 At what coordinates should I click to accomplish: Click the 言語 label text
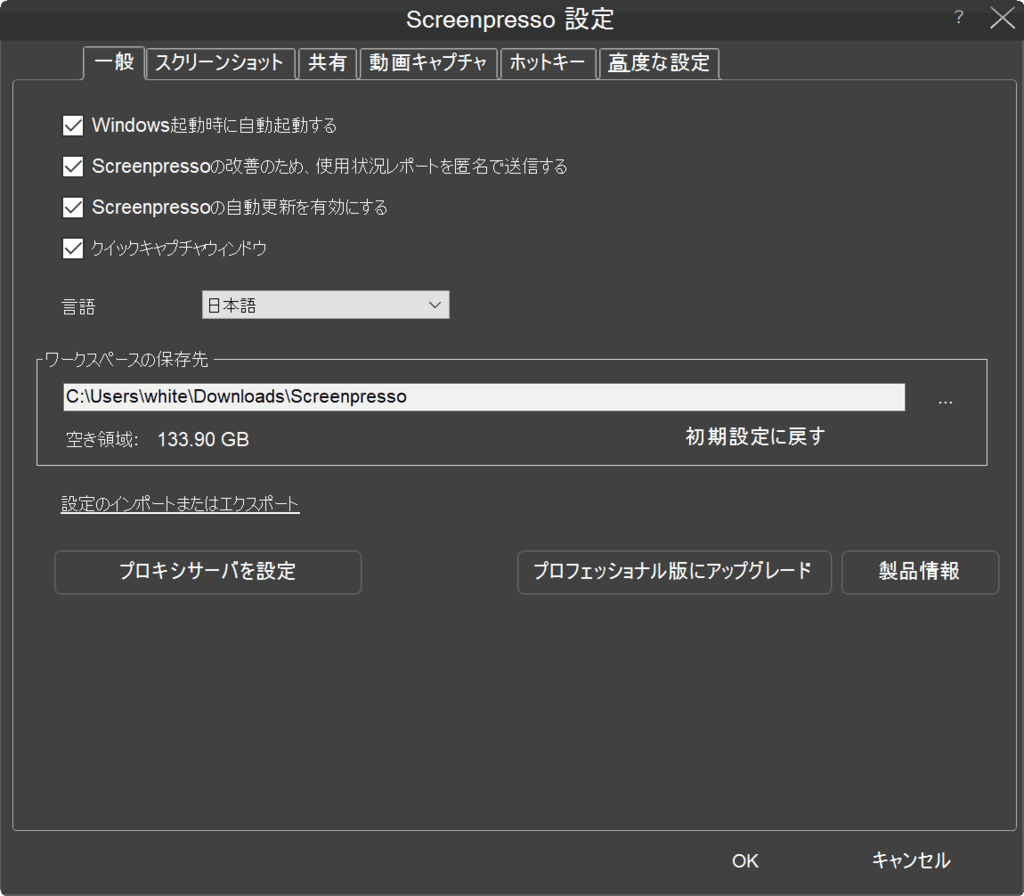pyautogui.click(x=79, y=307)
